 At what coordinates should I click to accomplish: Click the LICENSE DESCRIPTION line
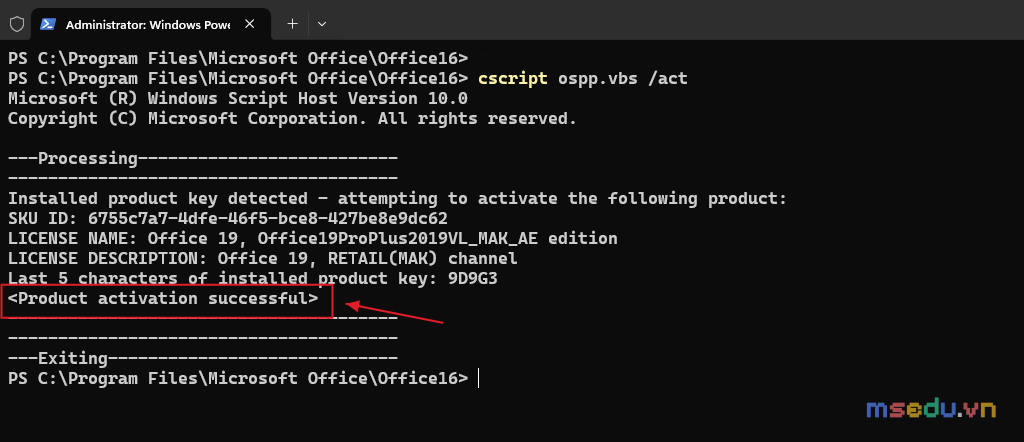pos(263,259)
